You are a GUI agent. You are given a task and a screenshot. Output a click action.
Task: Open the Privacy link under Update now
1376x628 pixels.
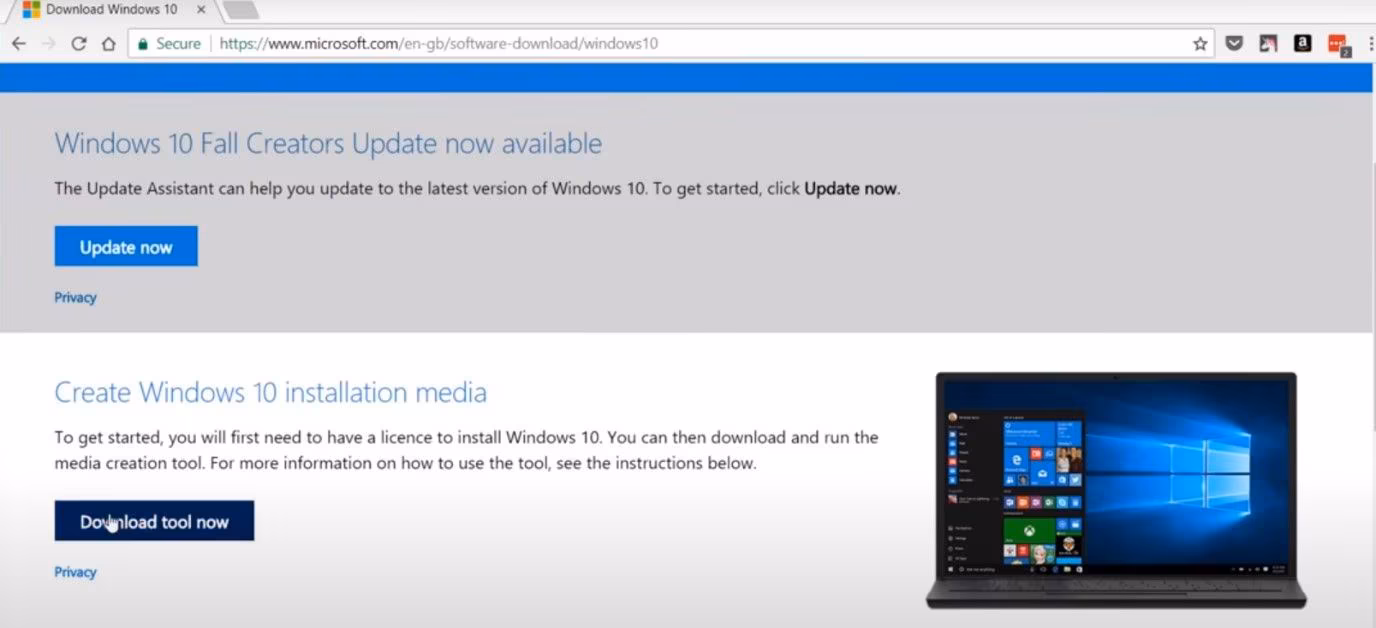pos(75,297)
